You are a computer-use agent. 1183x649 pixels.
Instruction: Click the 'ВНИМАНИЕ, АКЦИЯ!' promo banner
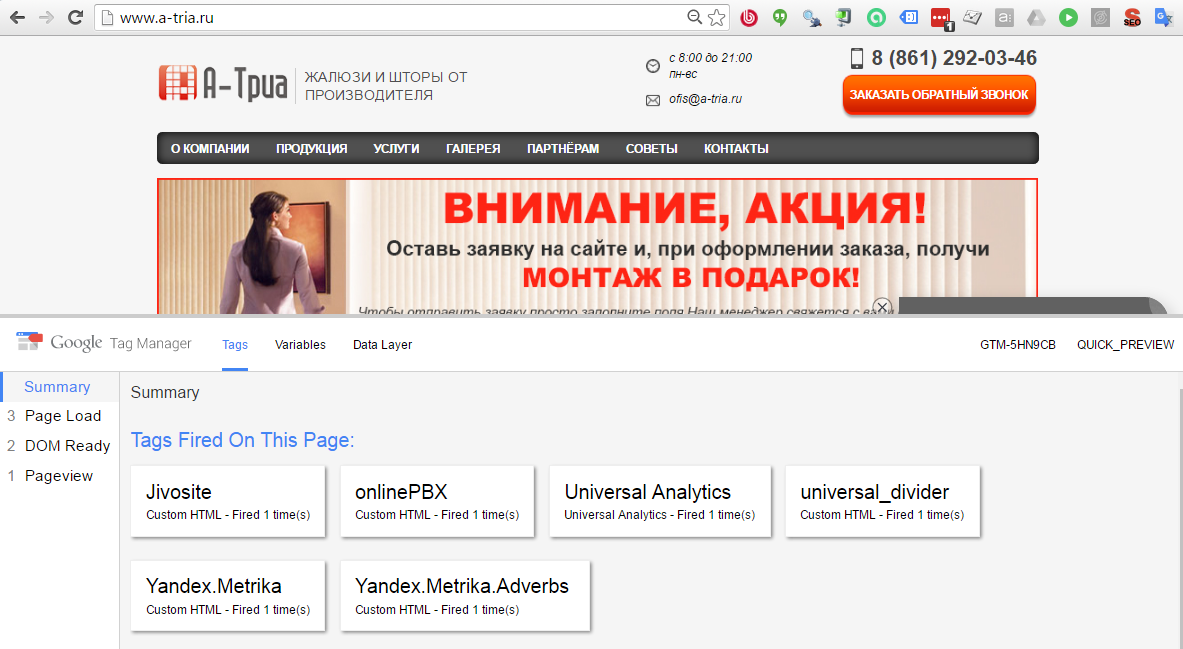click(598, 246)
